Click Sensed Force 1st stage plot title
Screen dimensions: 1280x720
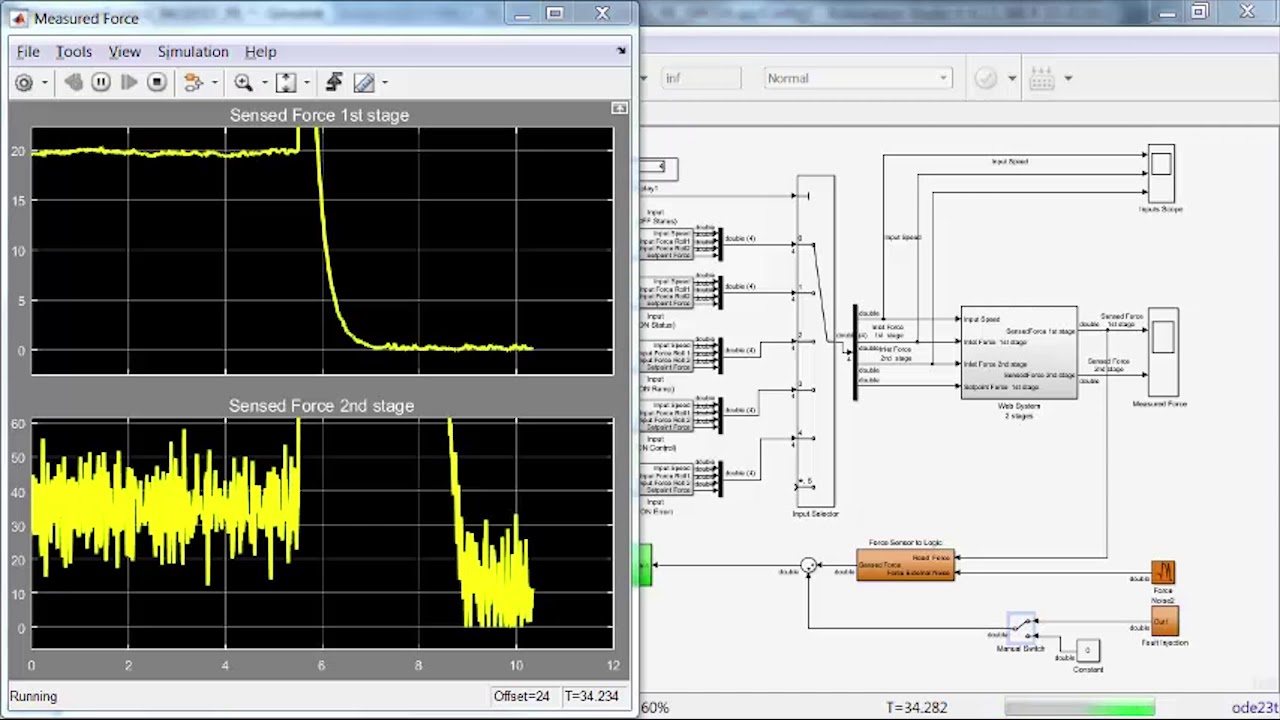319,115
